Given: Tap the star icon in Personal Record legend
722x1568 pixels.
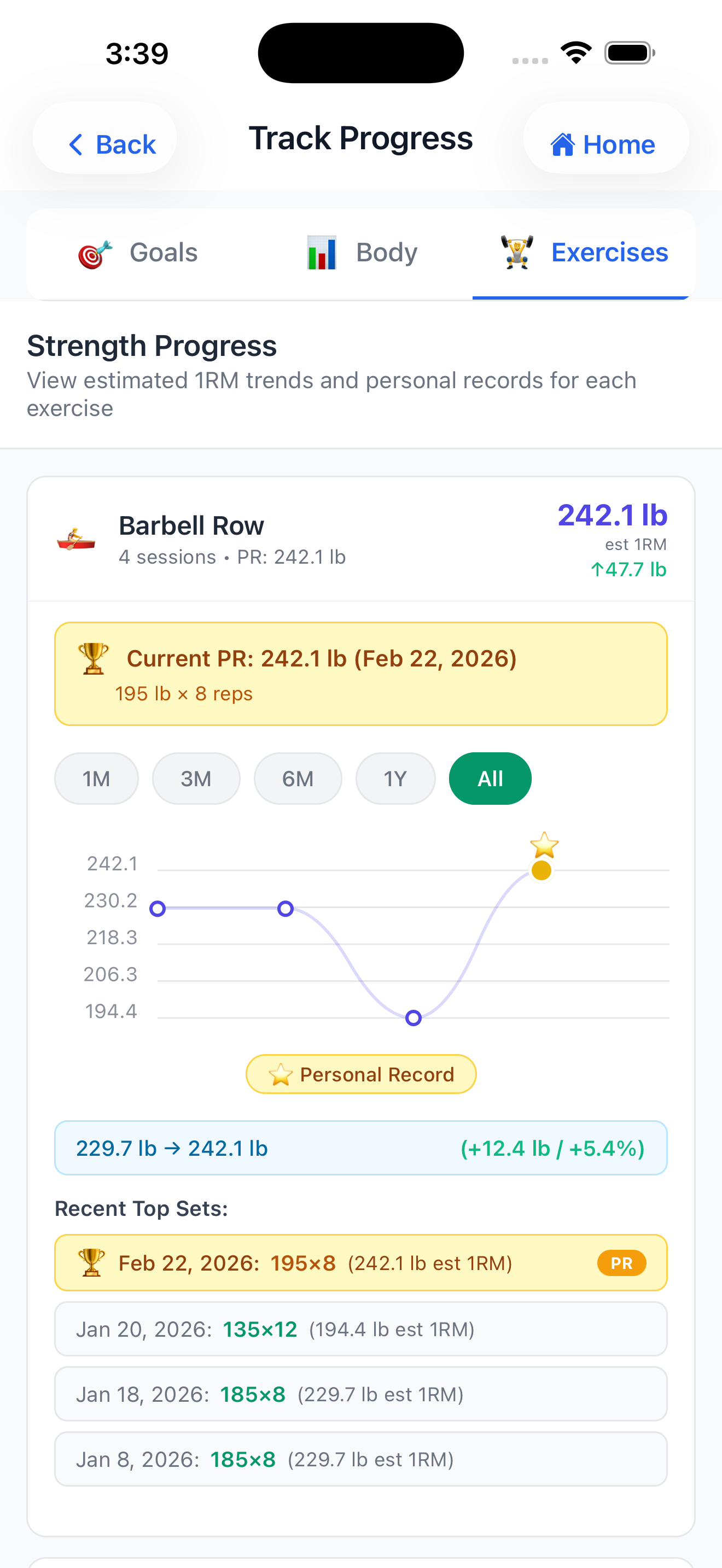Looking at the screenshot, I should tap(281, 1075).
